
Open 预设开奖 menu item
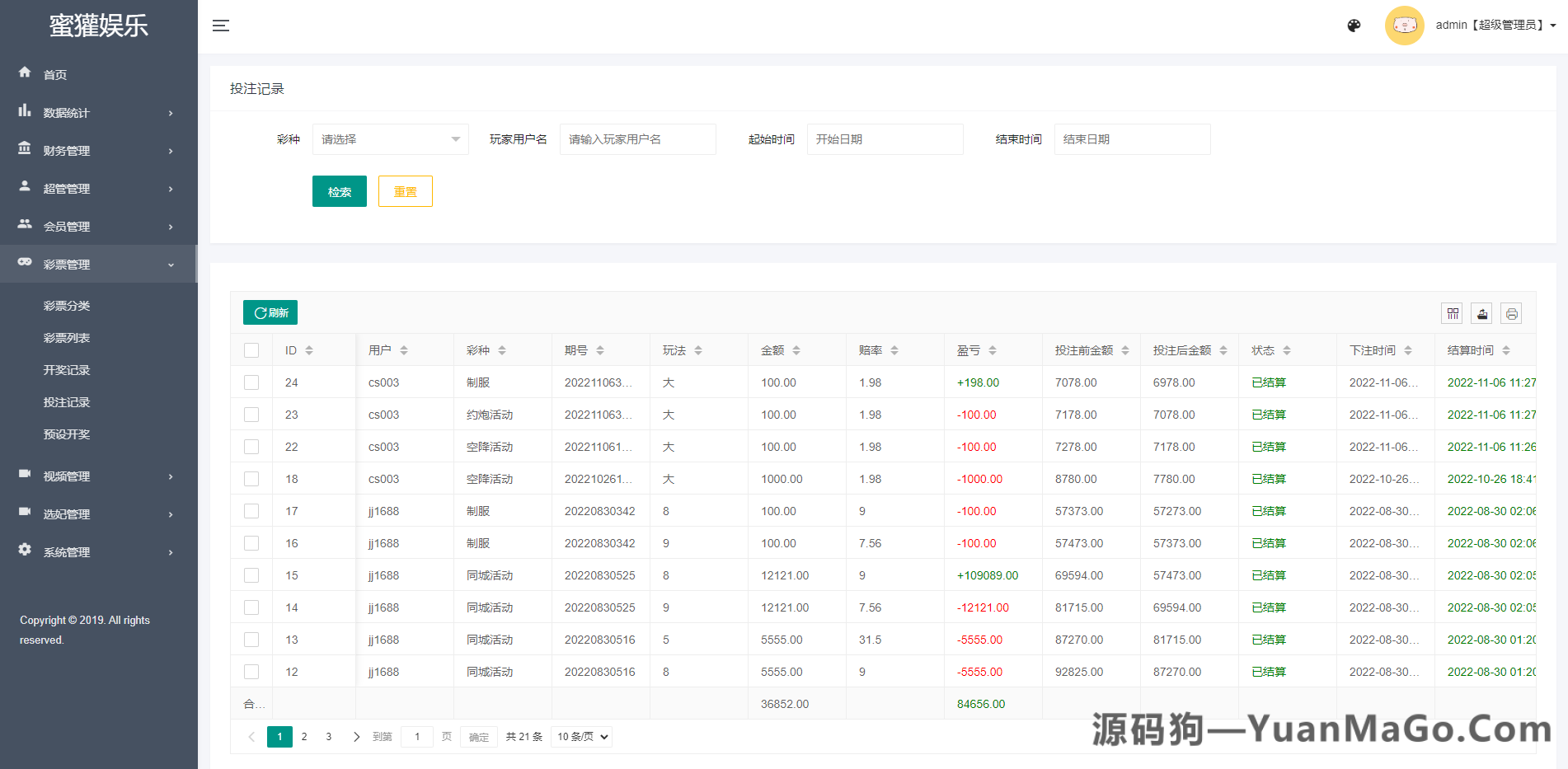tap(67, 434)
